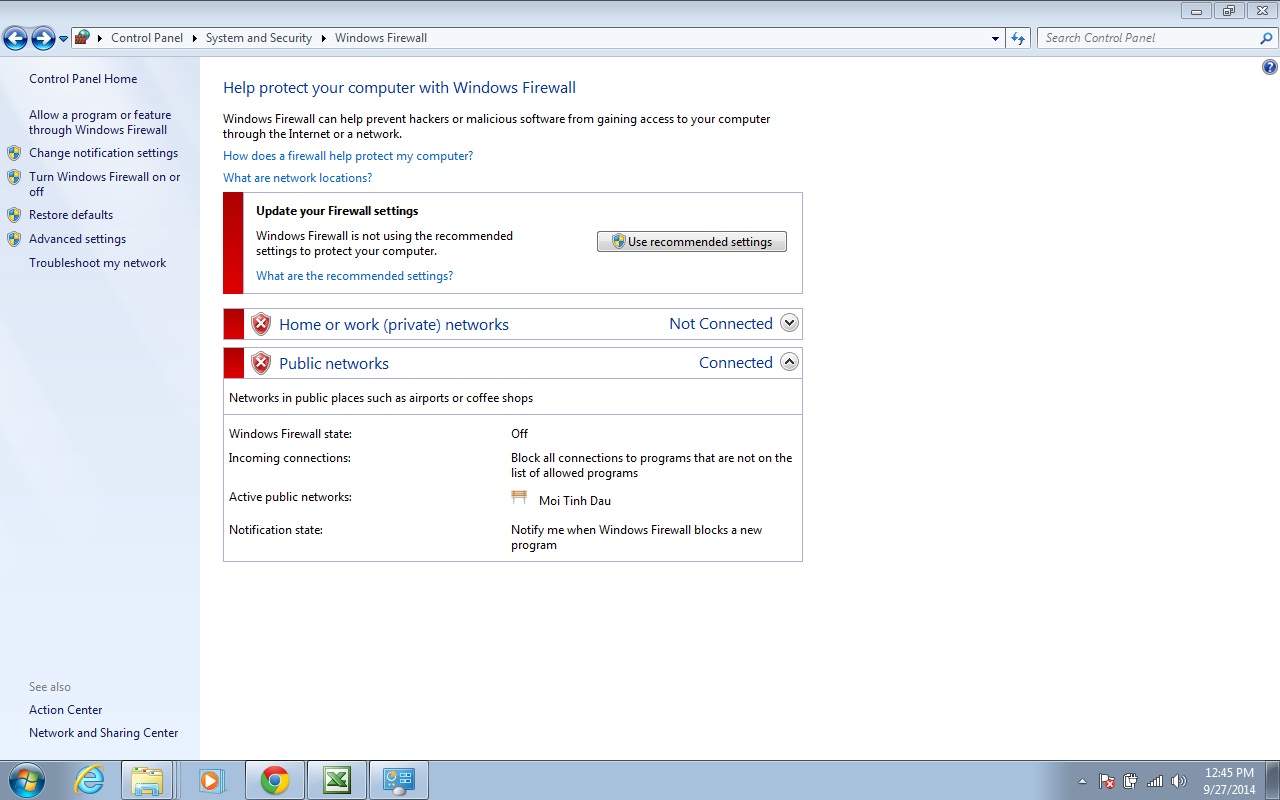Open Allow a program or feature link
Image resolution: width=1280 pixels, height=800 pixels.
pyautogui.click(x=100, y=122)
